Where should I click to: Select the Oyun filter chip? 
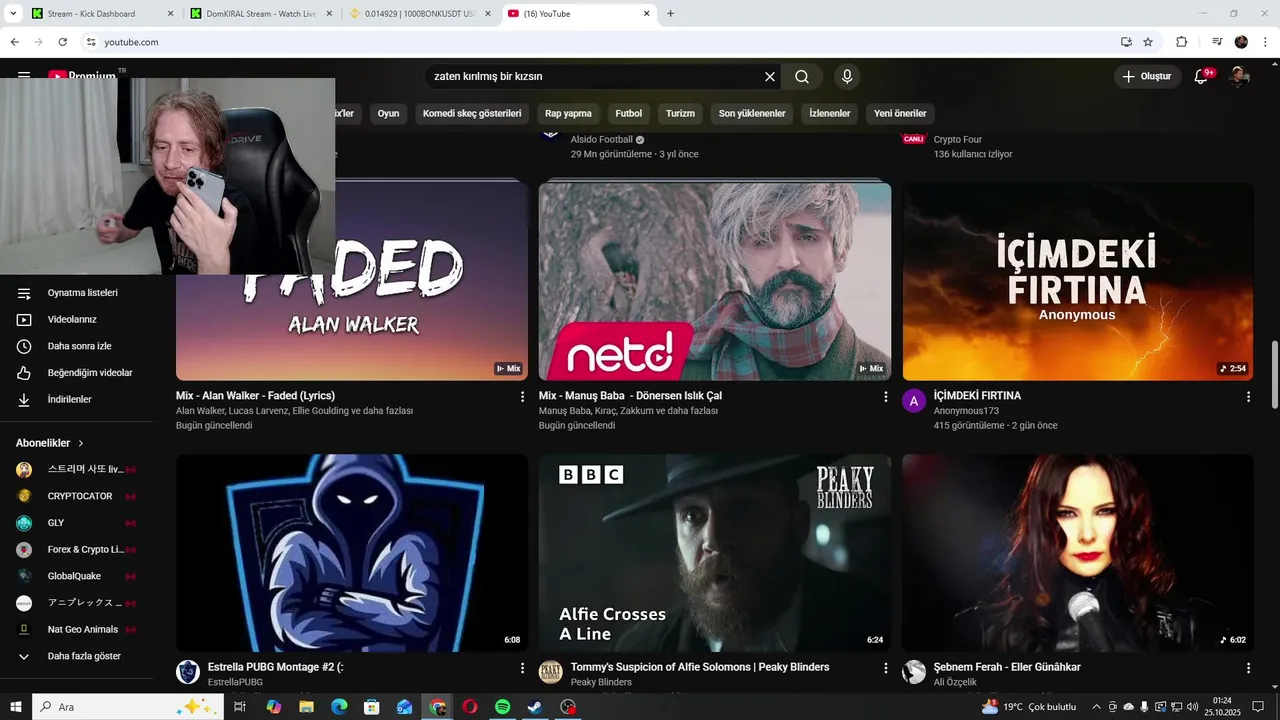(388, 113)
